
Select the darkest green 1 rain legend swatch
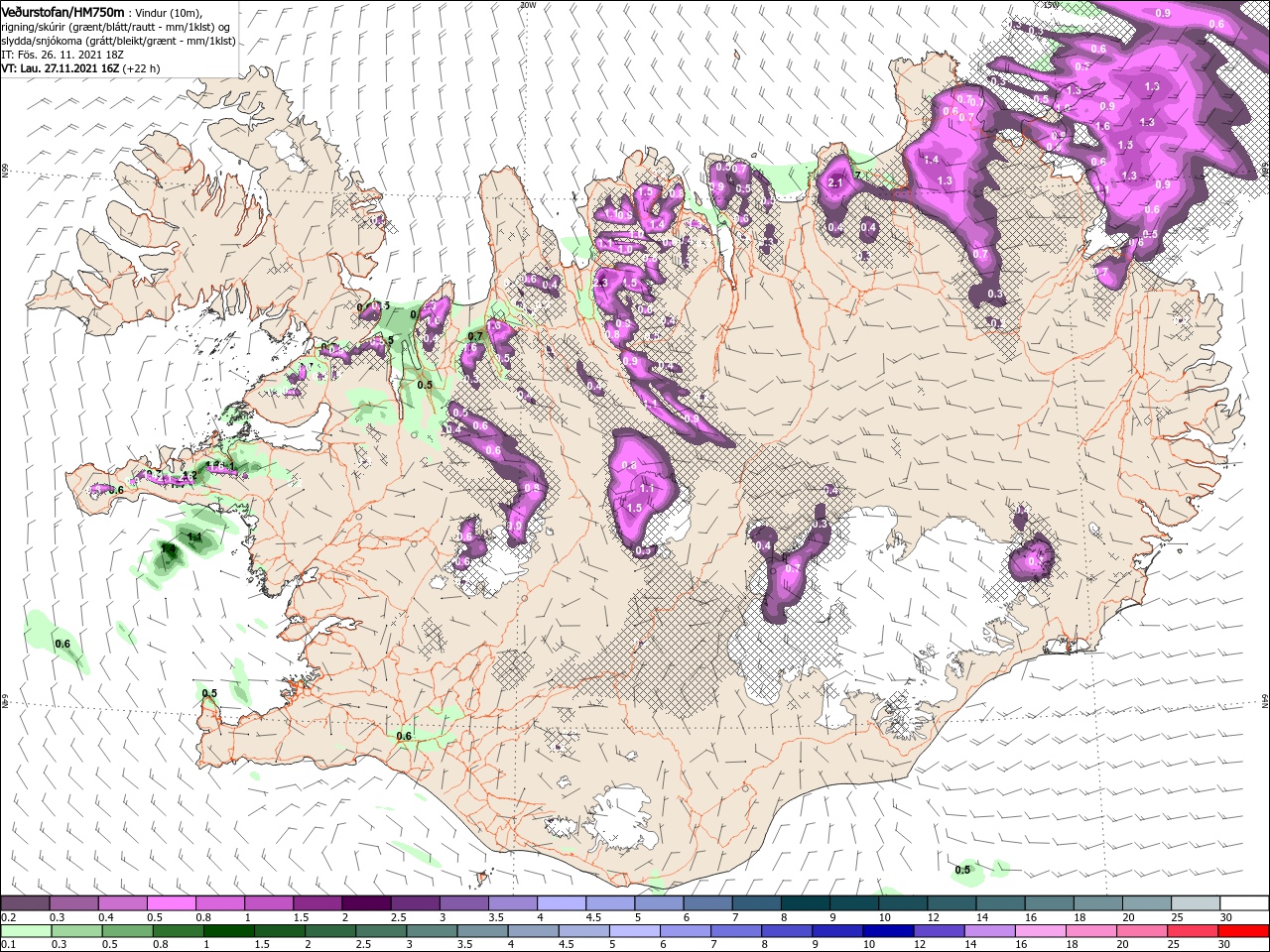point(228,931)
